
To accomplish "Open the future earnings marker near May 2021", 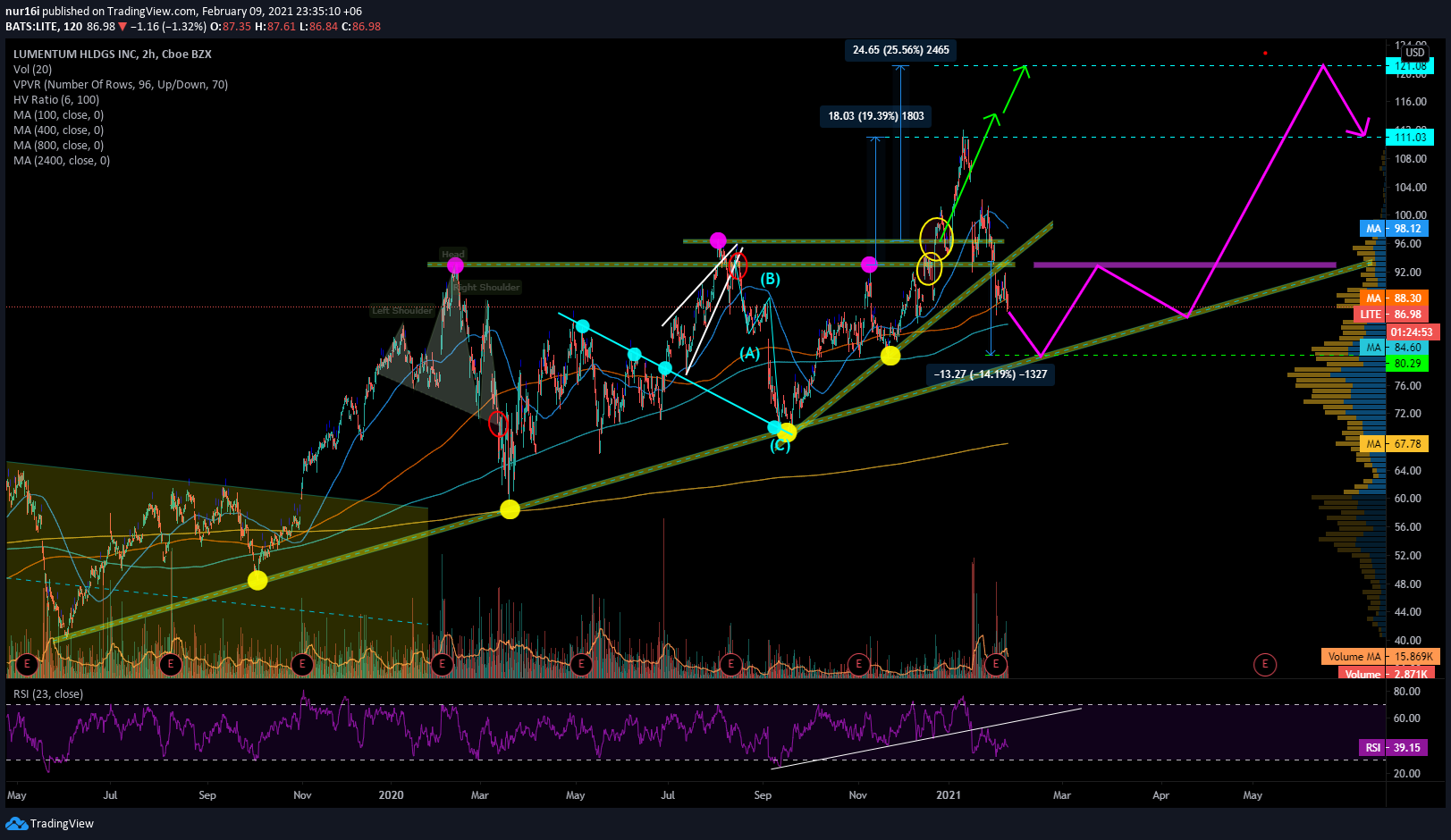I will (x=1264, y=664).
